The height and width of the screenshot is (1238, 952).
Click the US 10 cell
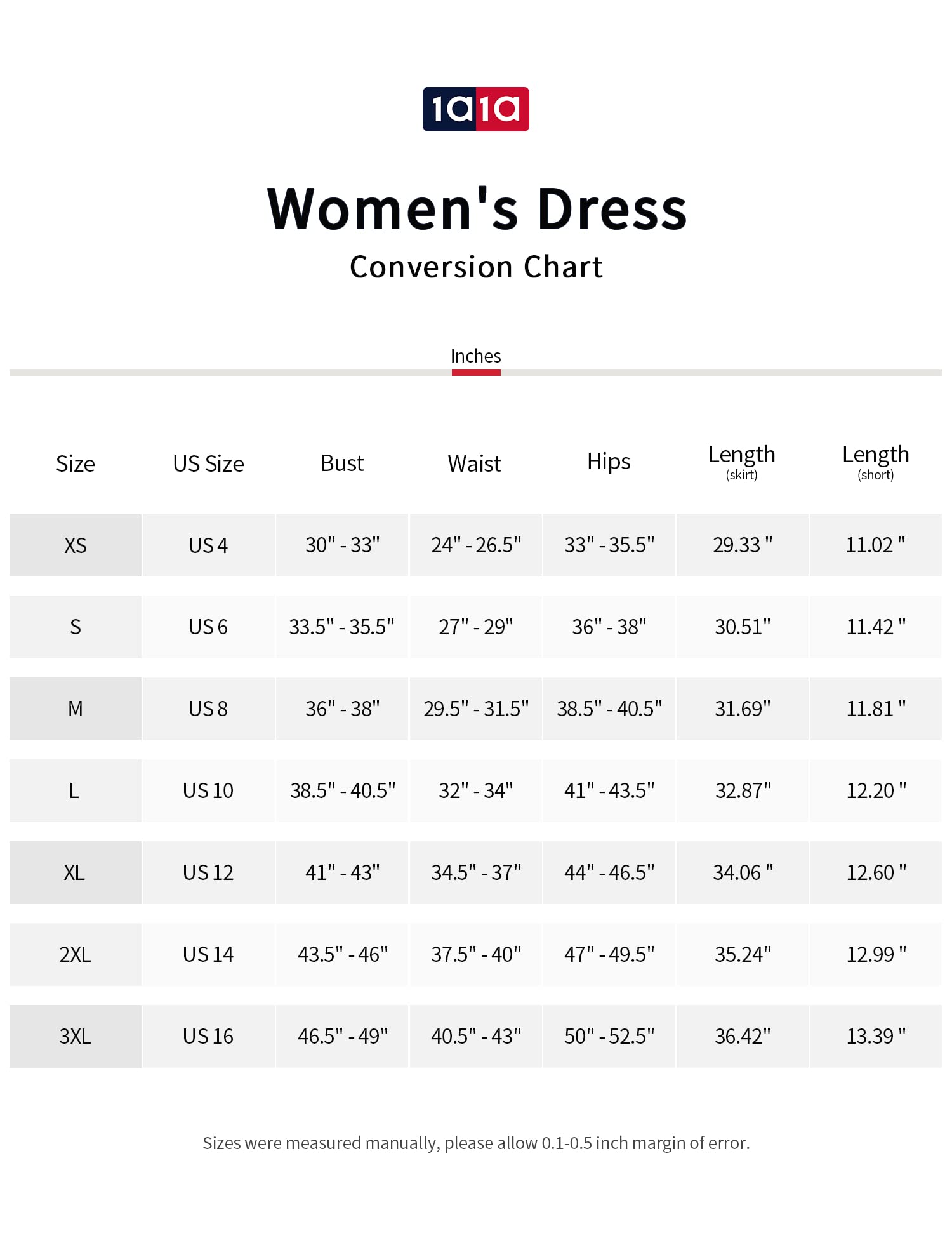pos(208,791)
